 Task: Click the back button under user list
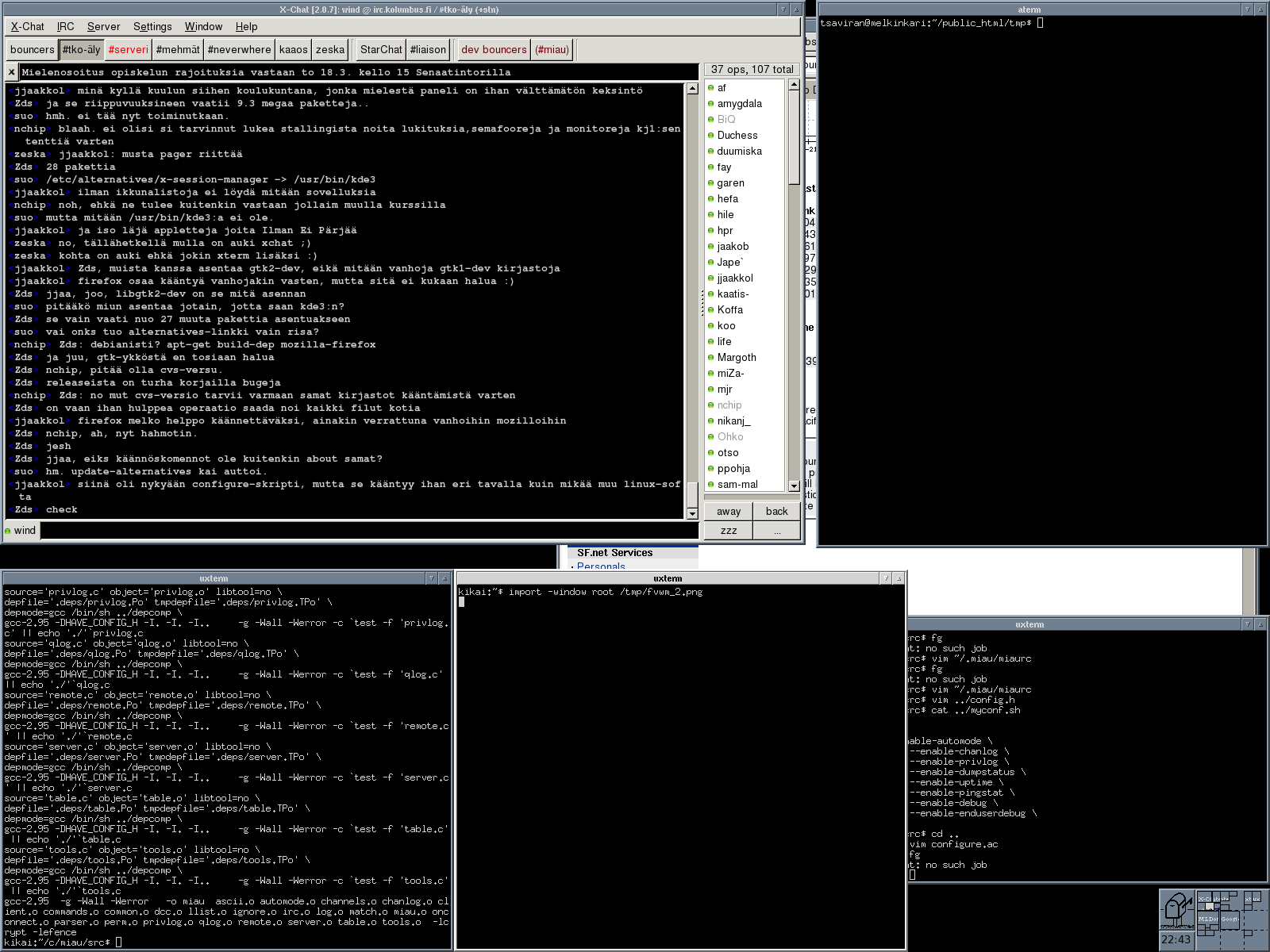[776, 512]
